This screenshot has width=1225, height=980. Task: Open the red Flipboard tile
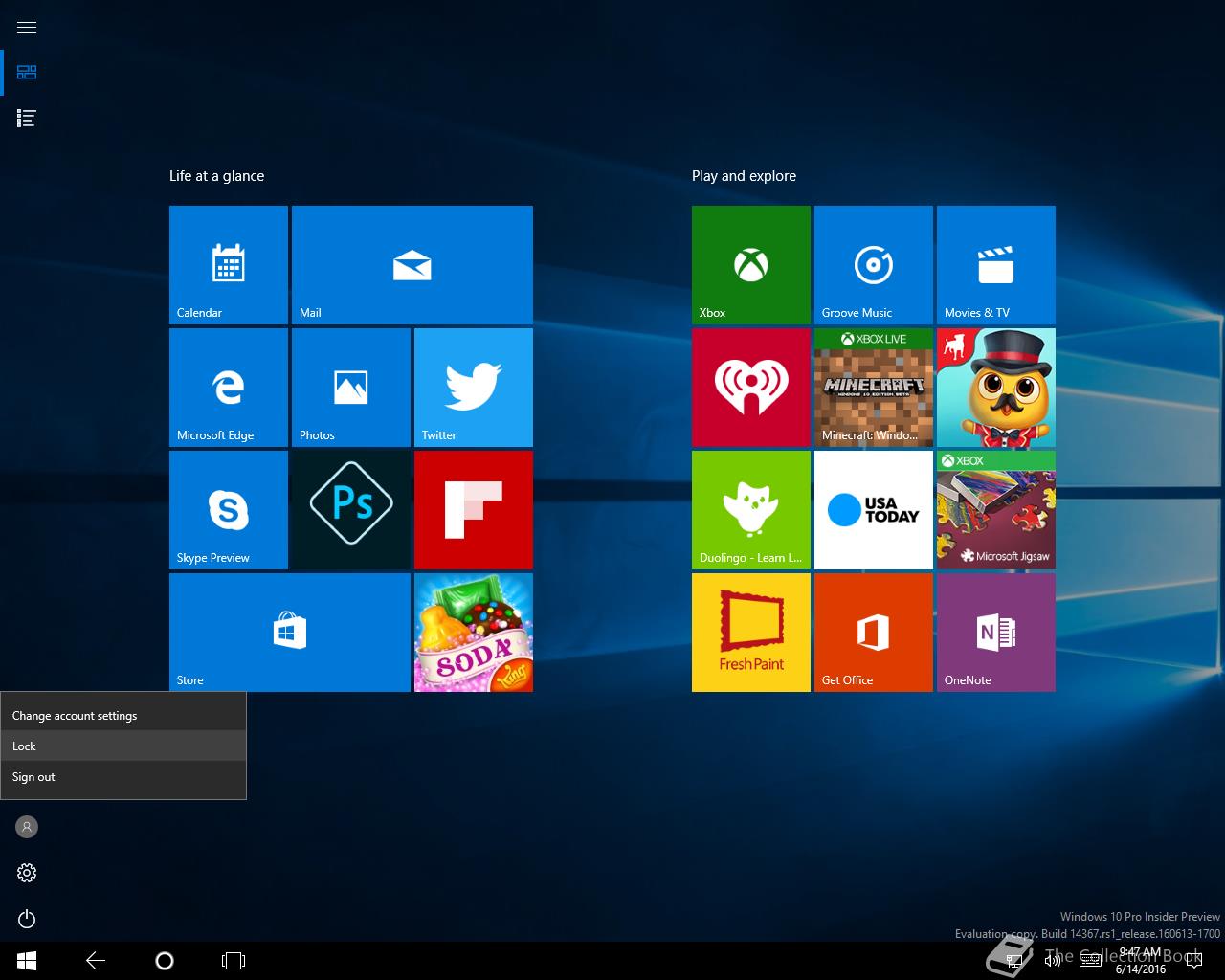point(474,510)
